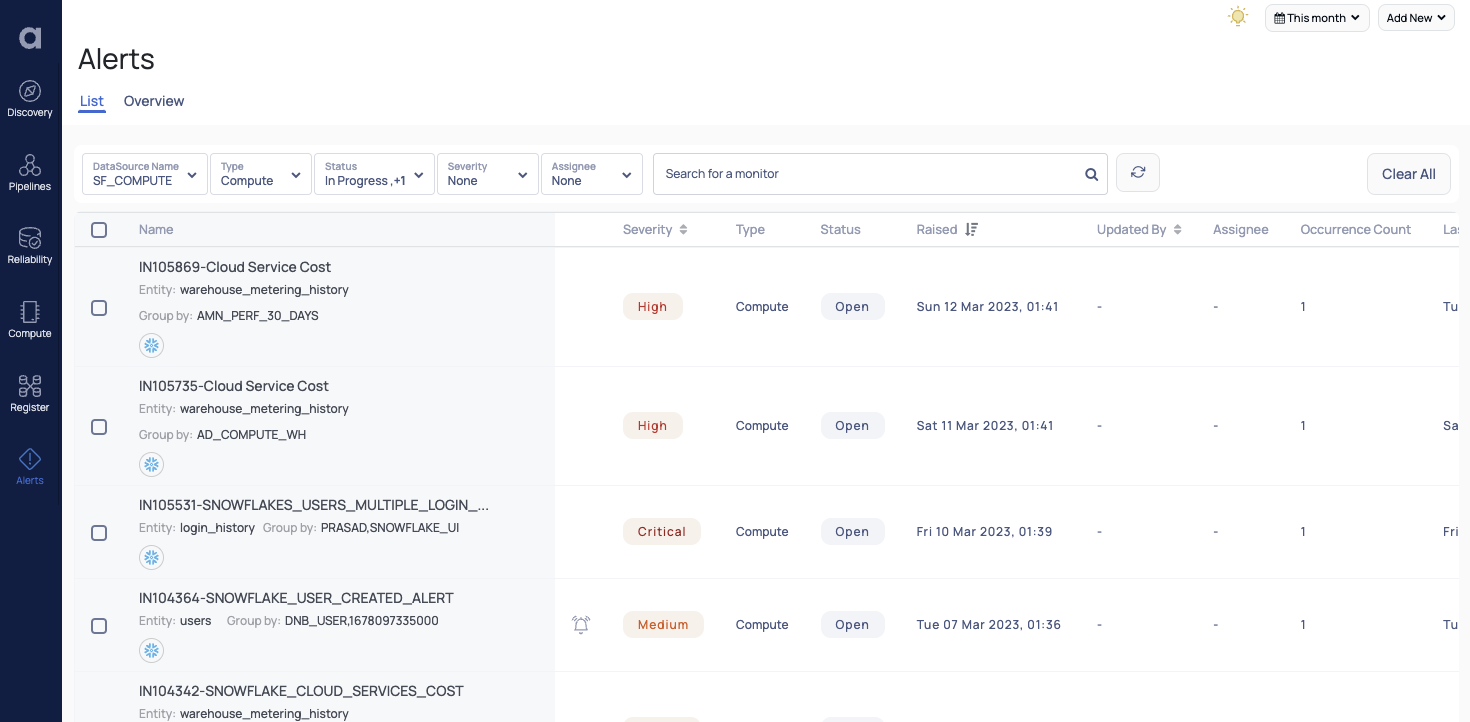Screen dimensions: 1470x722
Task: Check the checkbox for IN105869-Cloud Service Cost
Action: click(99, 308)
